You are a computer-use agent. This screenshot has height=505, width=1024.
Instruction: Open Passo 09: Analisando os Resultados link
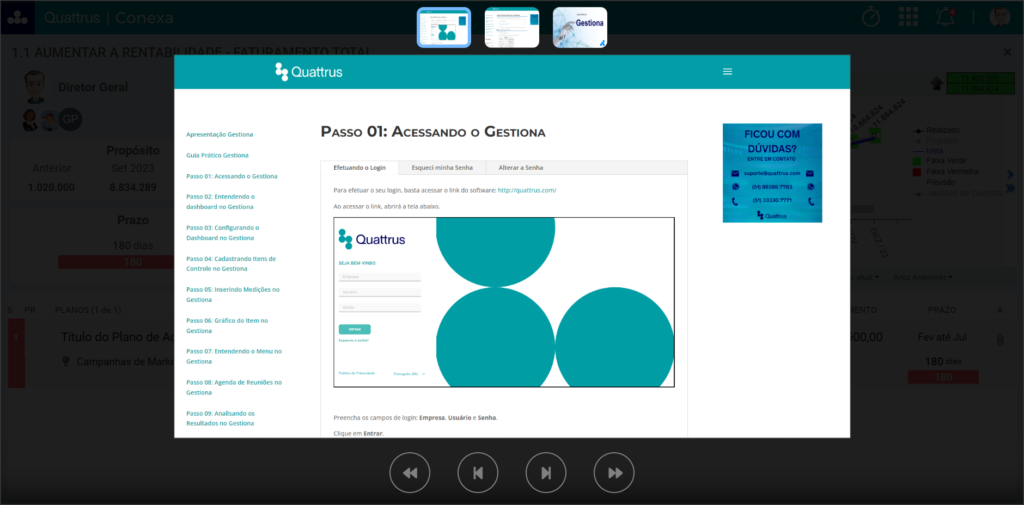pos(220,418)
